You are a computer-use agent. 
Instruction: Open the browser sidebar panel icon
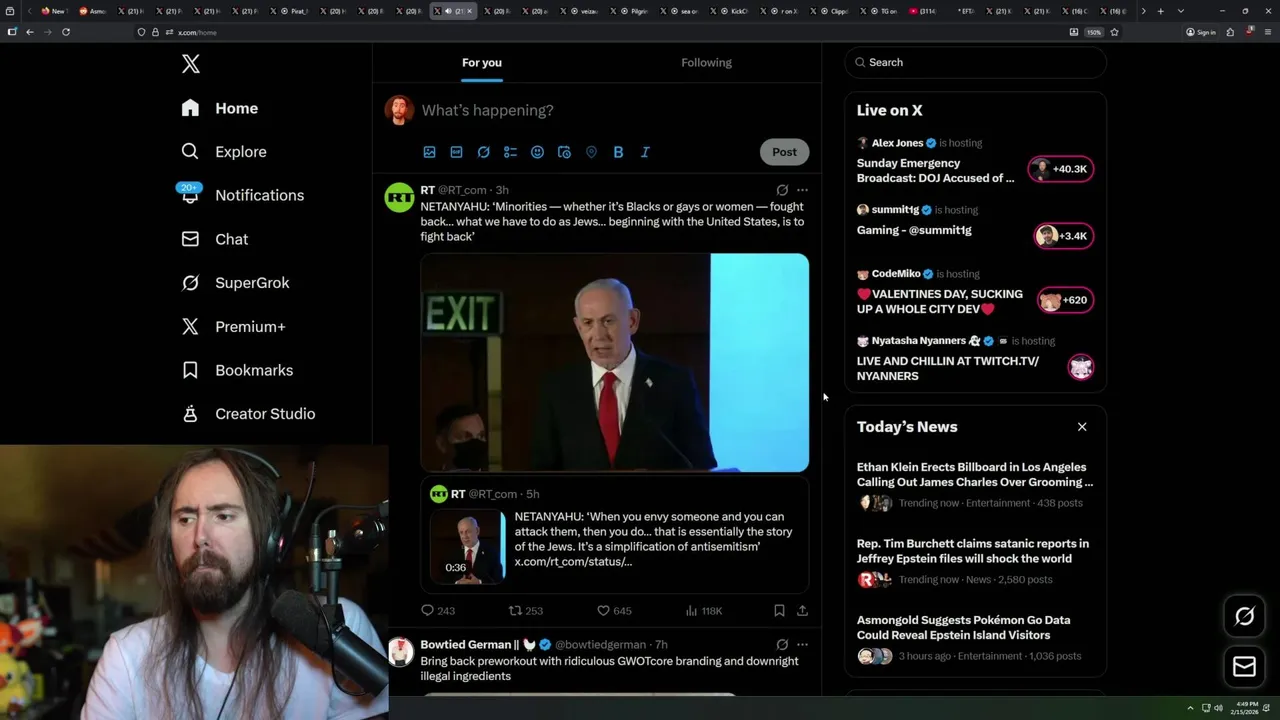[x=12, y=32]
